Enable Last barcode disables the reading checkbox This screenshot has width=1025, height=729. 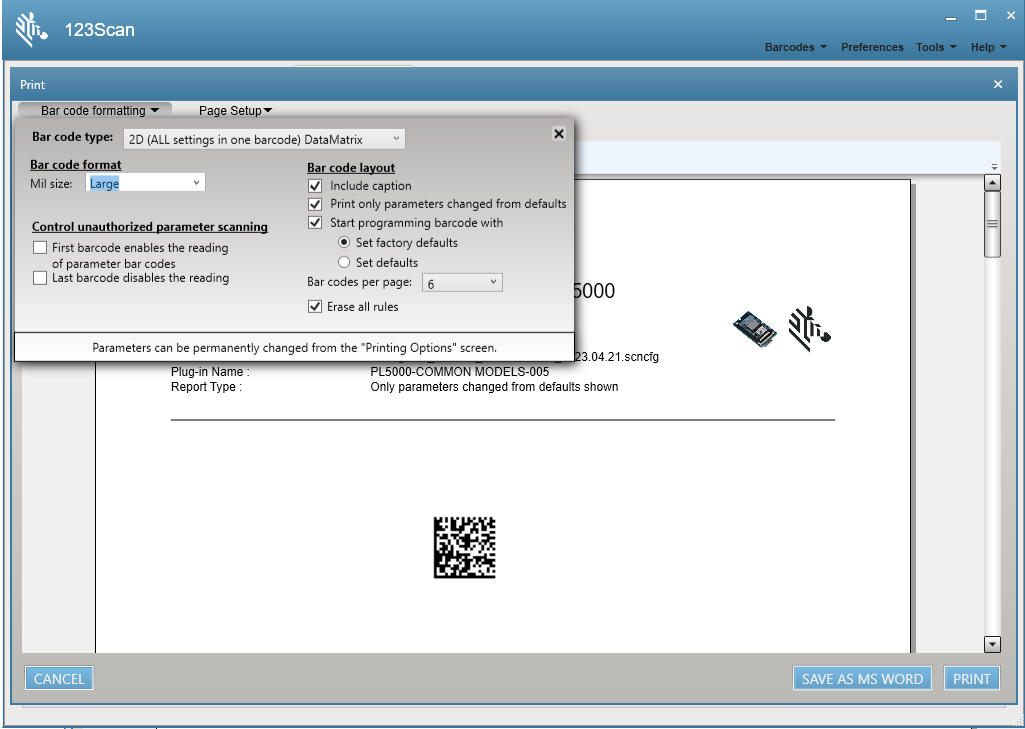click(x=40, y=278)
